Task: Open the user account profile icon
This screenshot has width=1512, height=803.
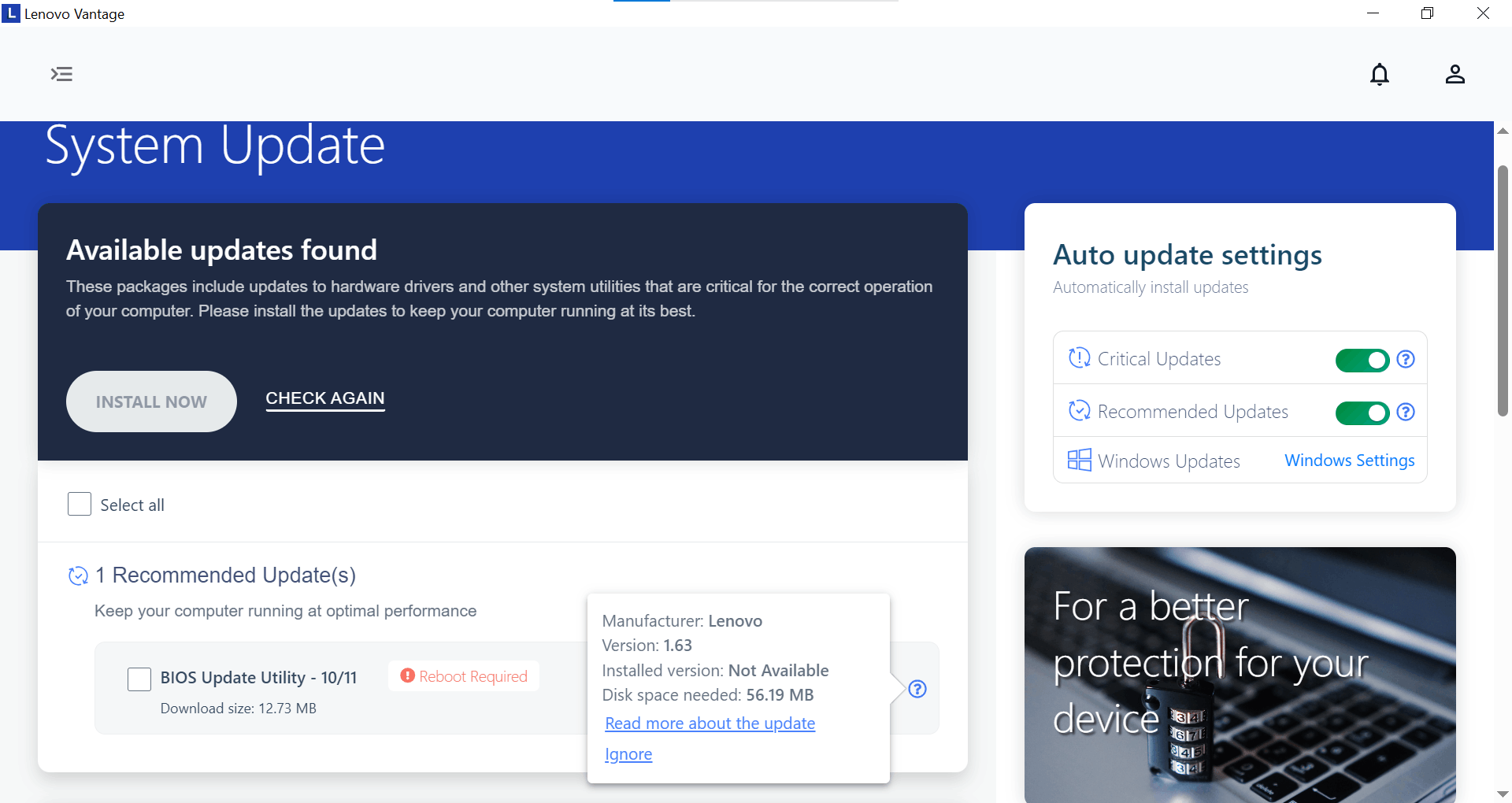Action: coord(1455,74)
